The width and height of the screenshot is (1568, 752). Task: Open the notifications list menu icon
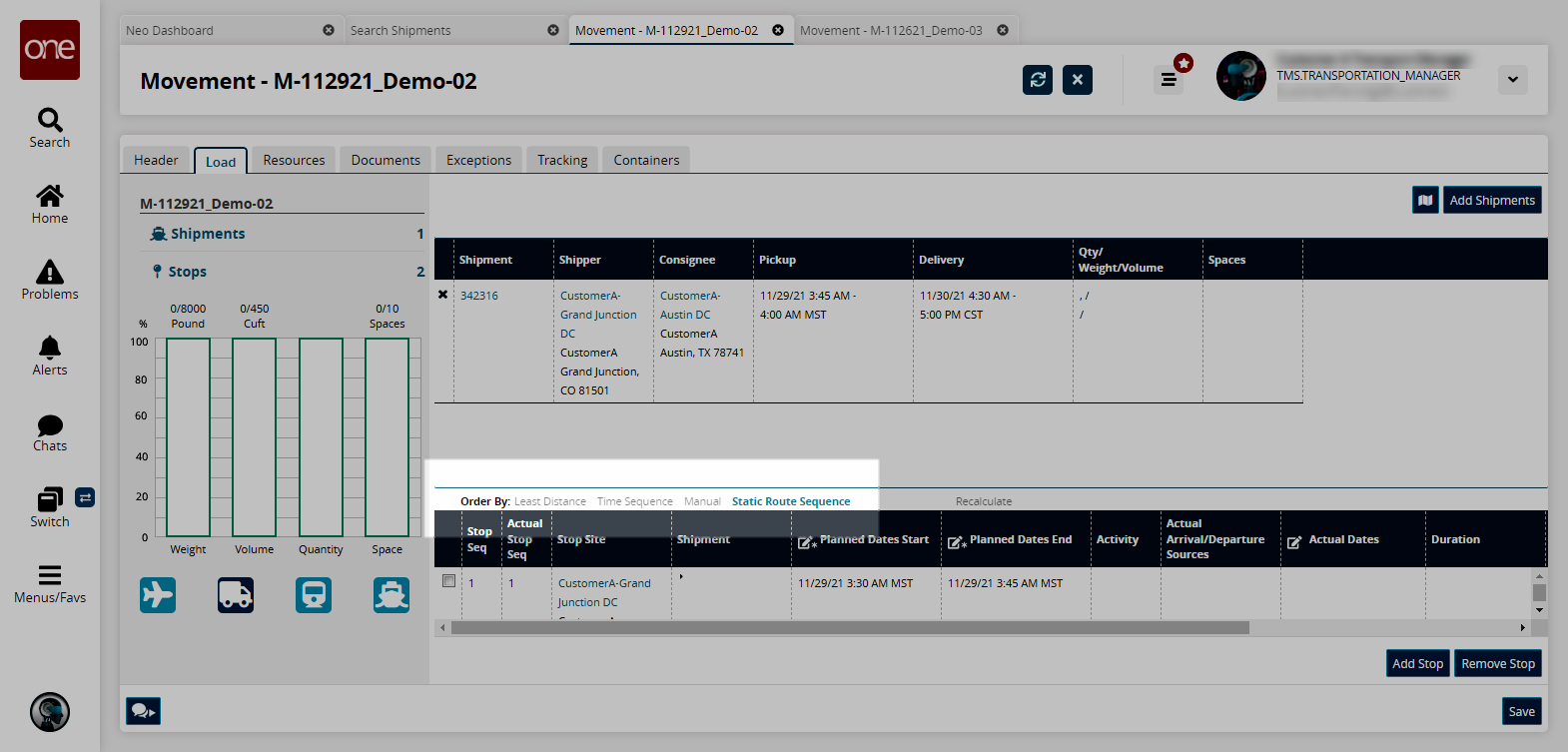[x=1169, y=80]
